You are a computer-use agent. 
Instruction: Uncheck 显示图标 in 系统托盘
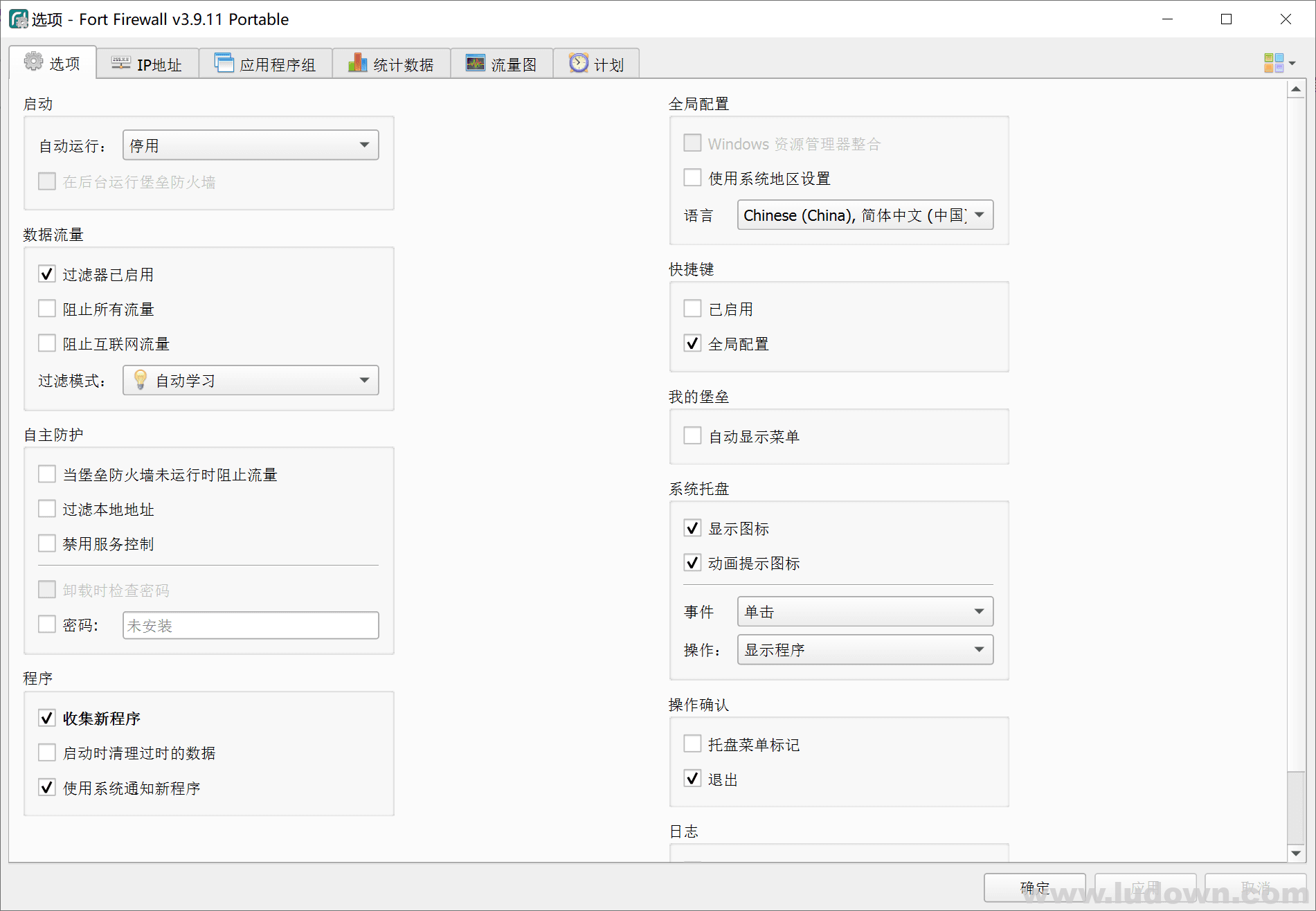pyautogui.click(x=692, y=528)
